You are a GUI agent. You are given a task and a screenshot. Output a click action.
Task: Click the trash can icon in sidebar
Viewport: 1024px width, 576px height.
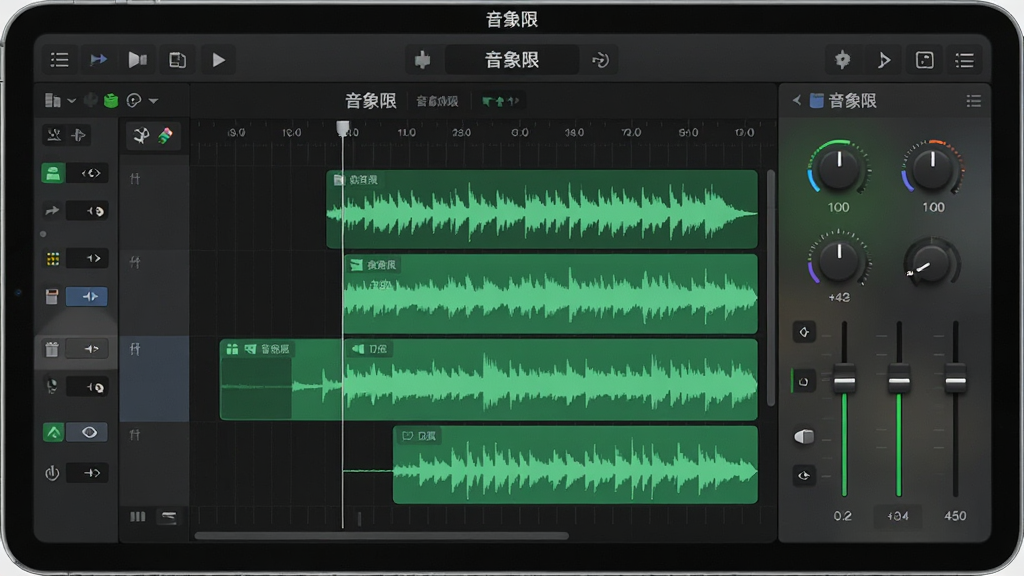[52, 349]
